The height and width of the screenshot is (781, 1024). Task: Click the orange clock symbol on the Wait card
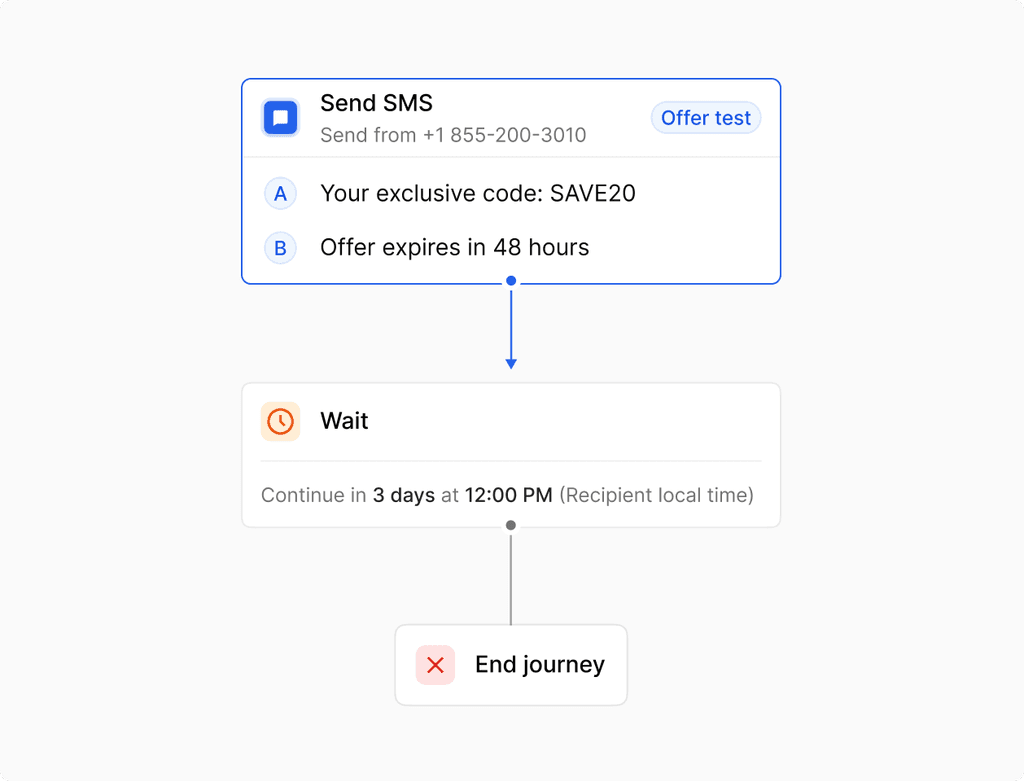click(x=280, y=421)
